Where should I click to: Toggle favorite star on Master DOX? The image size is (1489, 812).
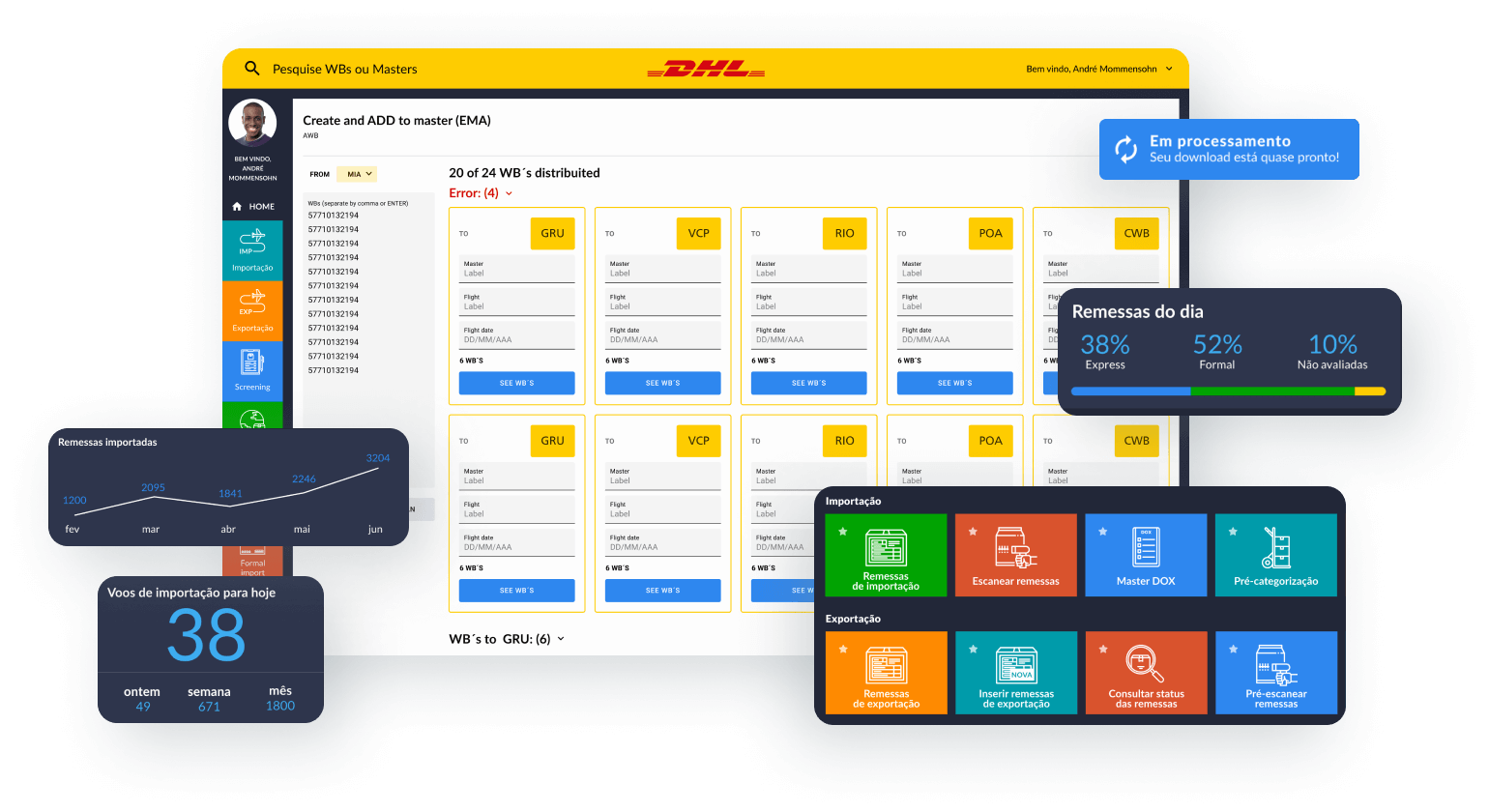click(x=1103, y=532)
